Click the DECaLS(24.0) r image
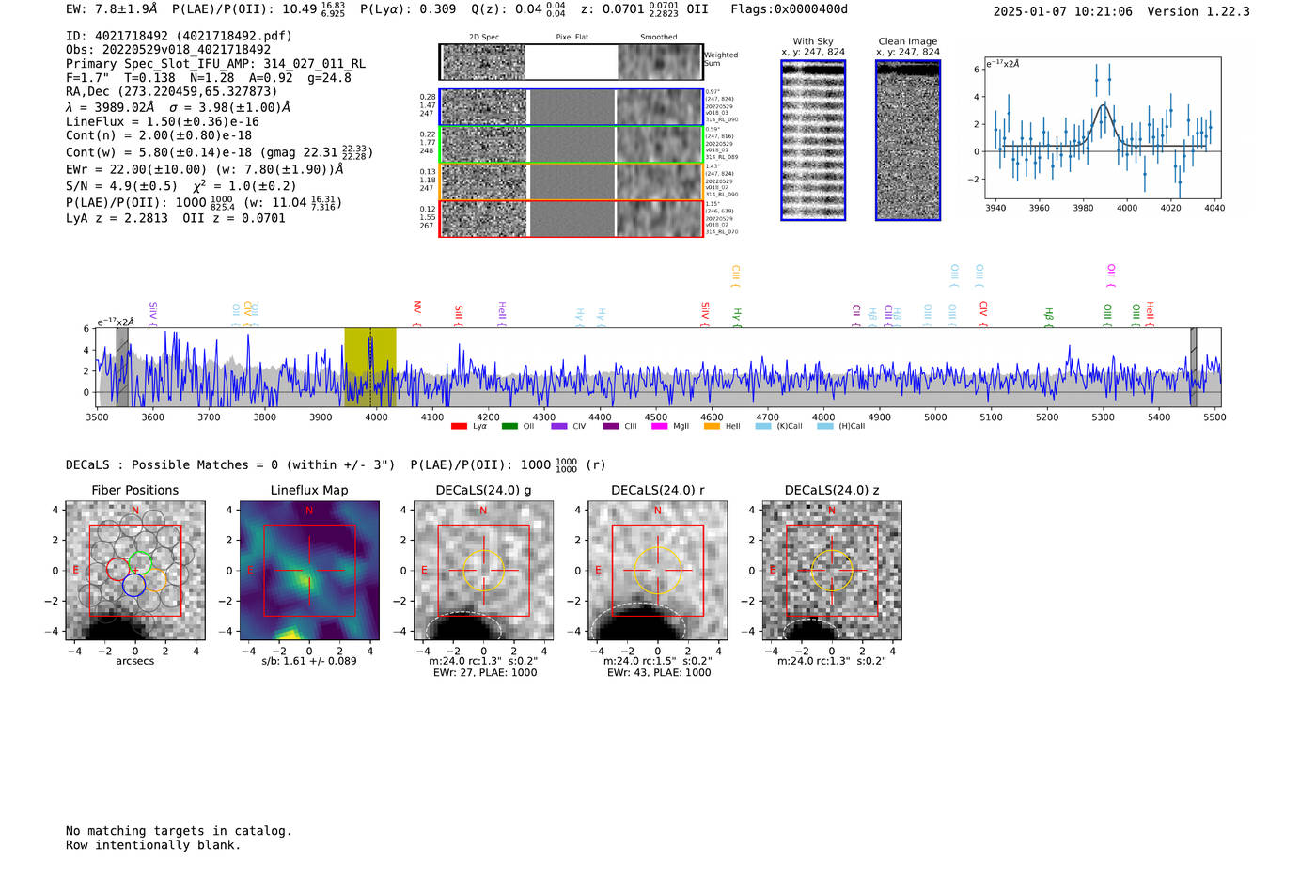This screenshot has width=1316, height=896. coord(658,570)
